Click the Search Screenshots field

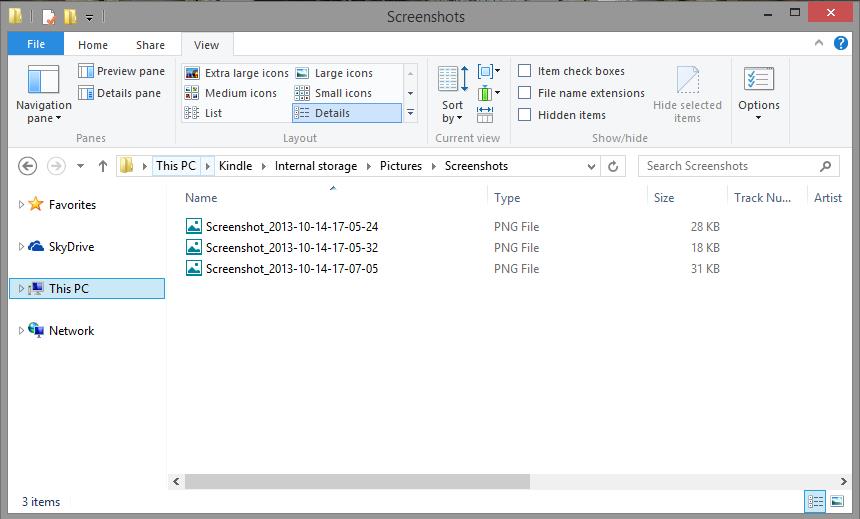tap(728, 166)
